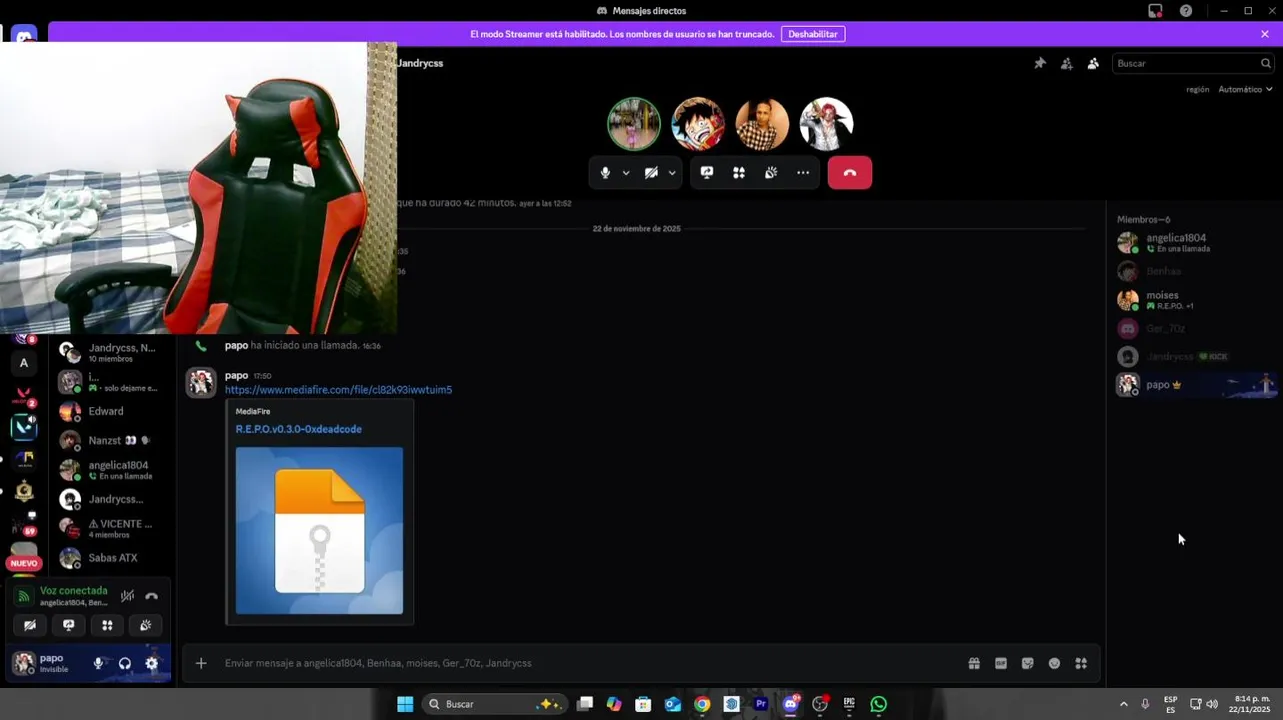Click the message input field for the group
The width and height of the screenshot is (1283, 720).
590,663
